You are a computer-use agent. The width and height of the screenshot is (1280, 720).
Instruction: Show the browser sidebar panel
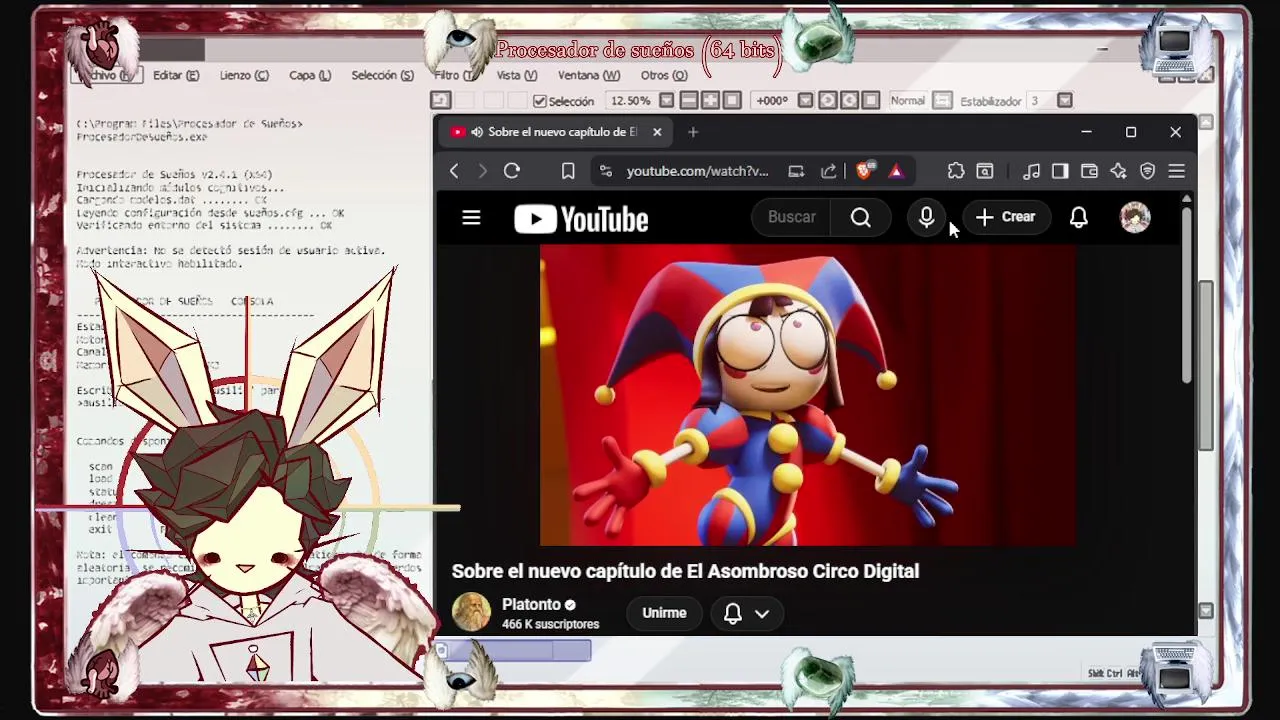1060,171
